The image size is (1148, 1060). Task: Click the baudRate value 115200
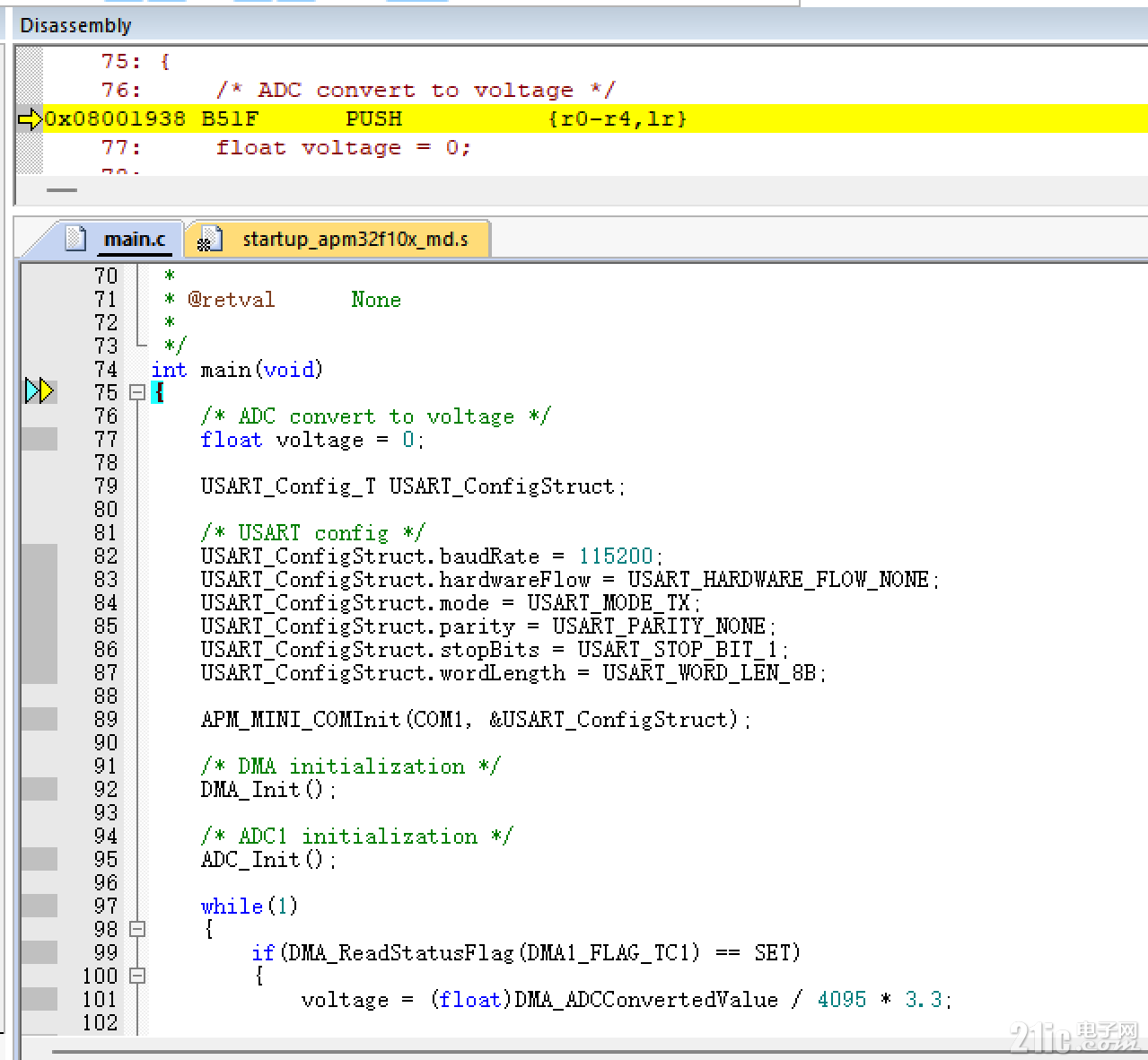616,556
